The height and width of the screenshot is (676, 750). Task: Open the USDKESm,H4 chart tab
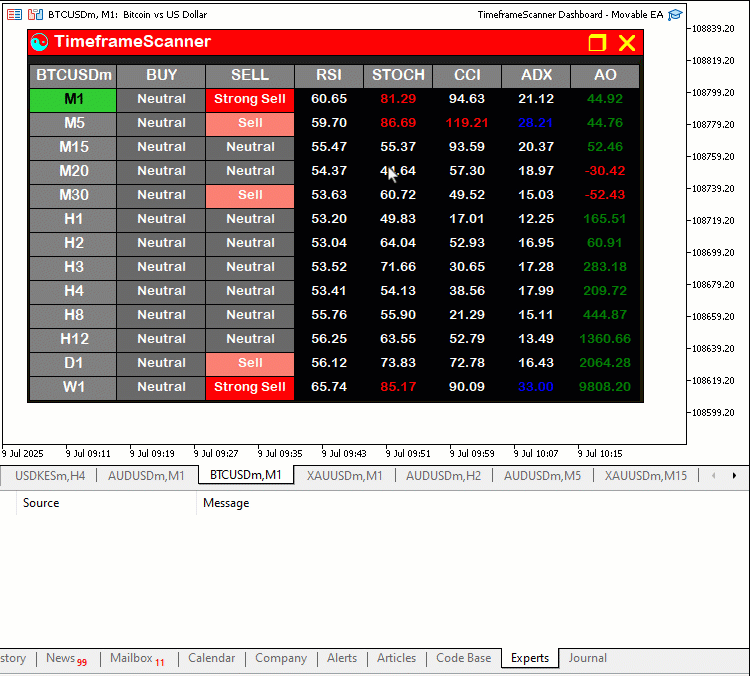pos(50,476)
